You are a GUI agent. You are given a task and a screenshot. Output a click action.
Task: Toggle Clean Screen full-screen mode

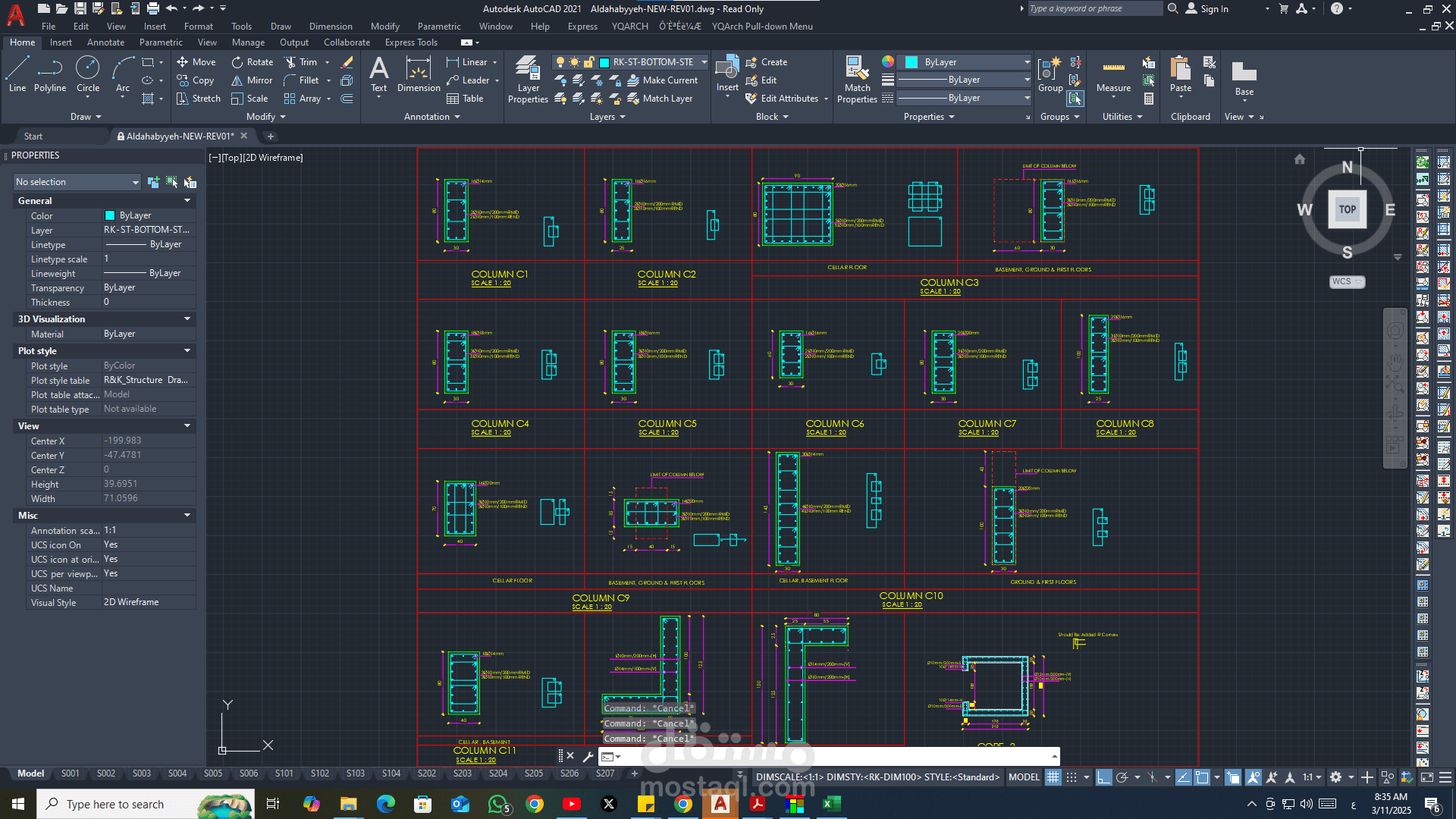[1427, 777]
